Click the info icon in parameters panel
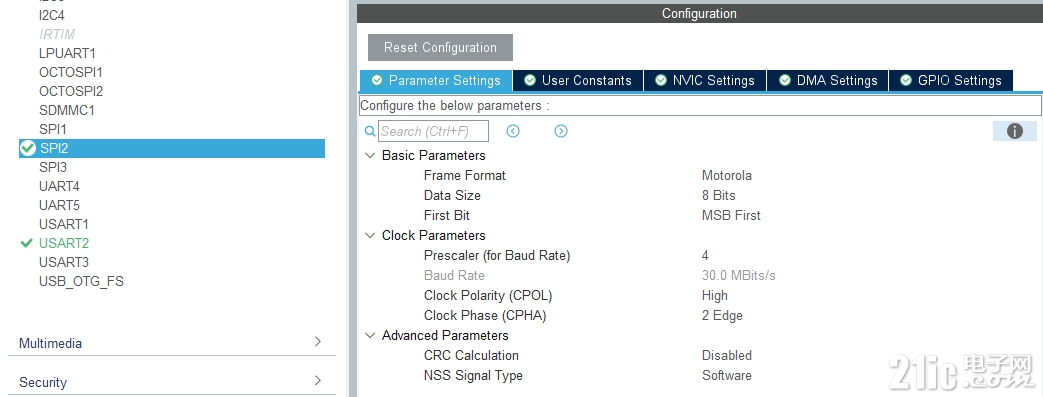This screenshot has width=1043, height=397. coord(1014,131)
